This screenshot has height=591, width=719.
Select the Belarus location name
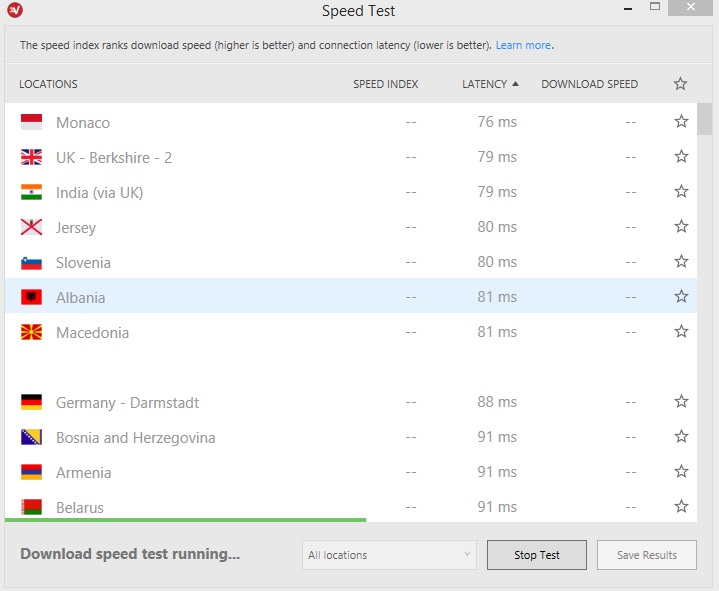[x=80, y=508]
